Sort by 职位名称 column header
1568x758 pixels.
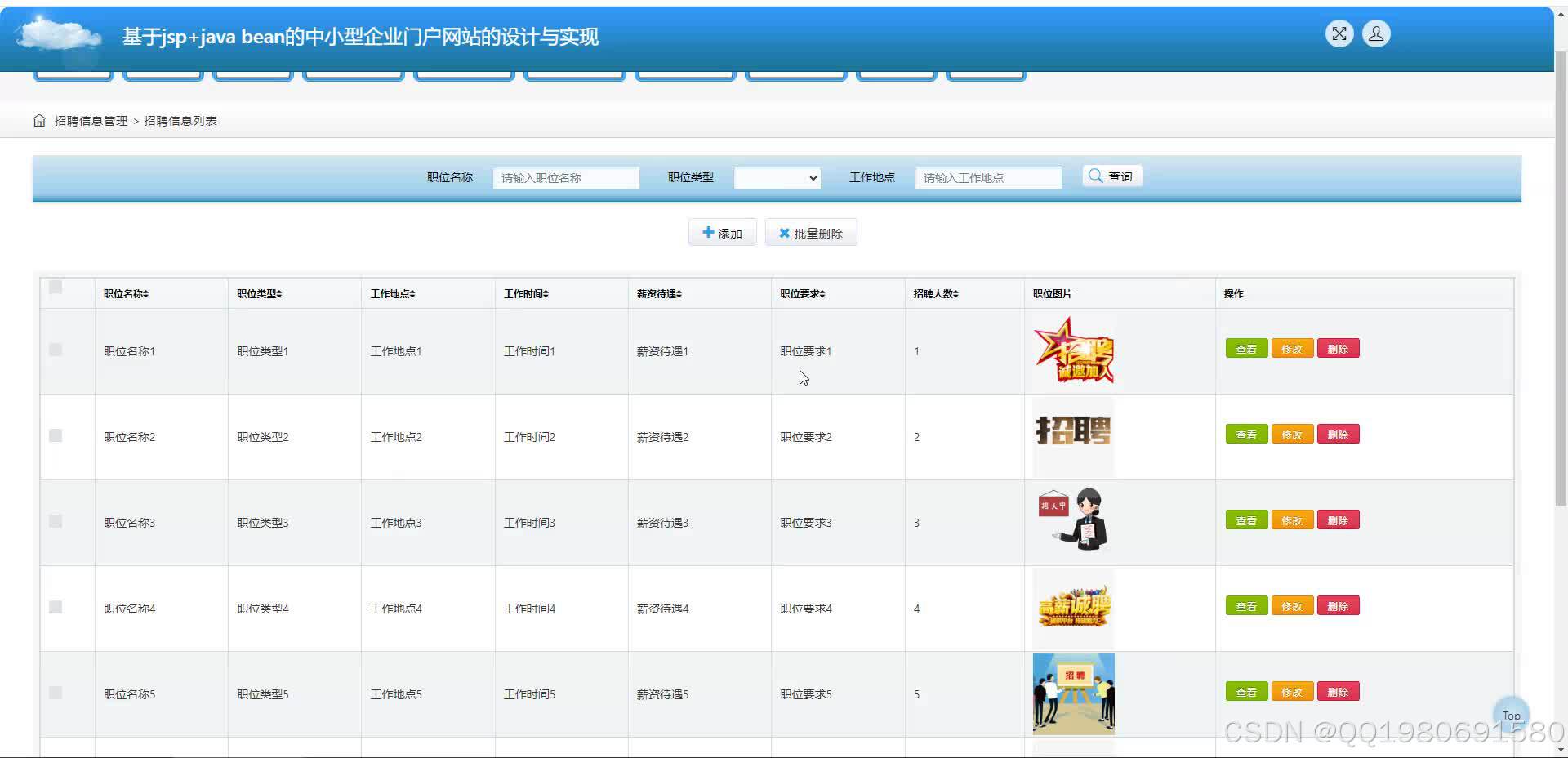pos(126,294)
